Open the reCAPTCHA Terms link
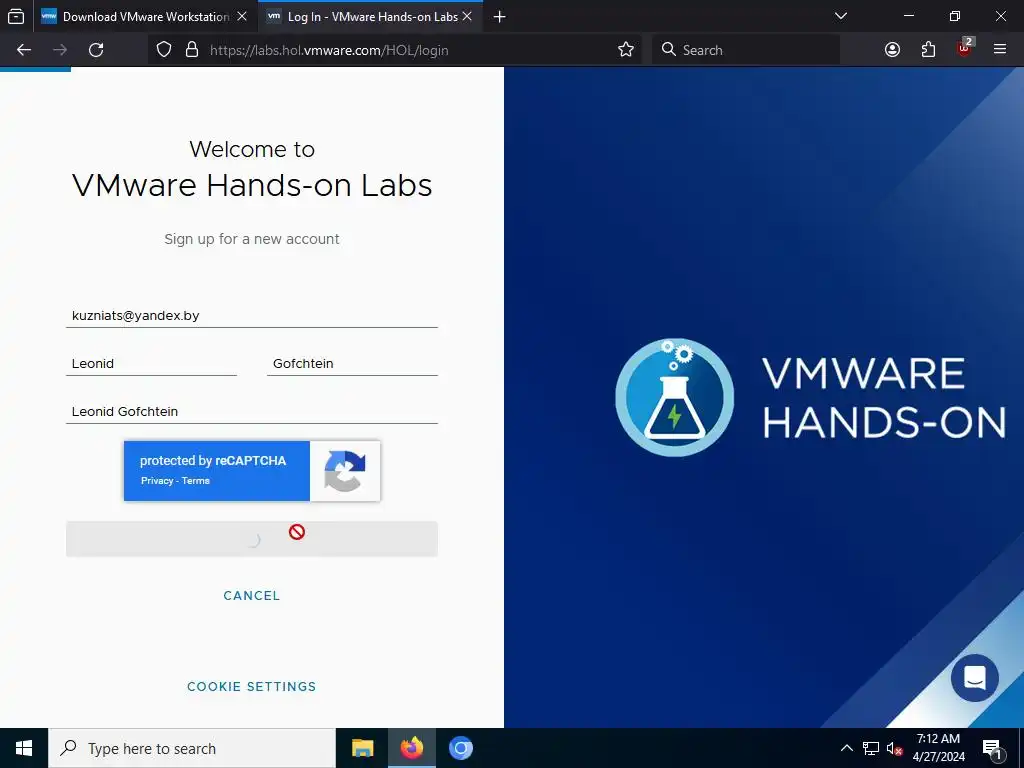 coord(196,481)
